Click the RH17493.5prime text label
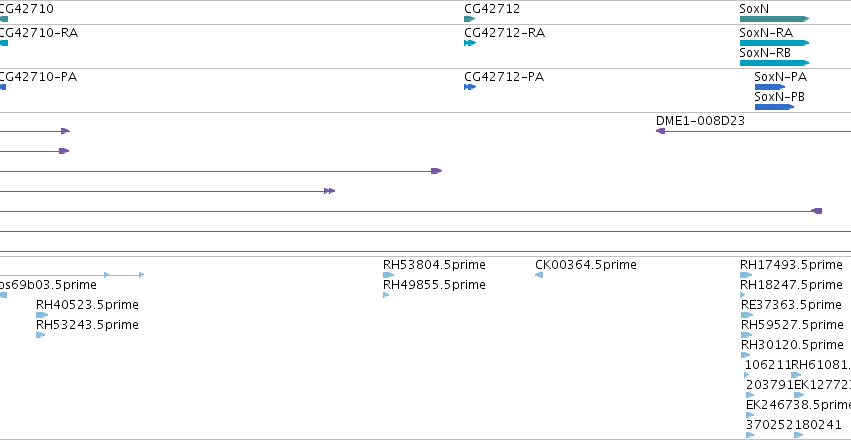The height and width of the screenshot is (440, 851). point(791,265)
